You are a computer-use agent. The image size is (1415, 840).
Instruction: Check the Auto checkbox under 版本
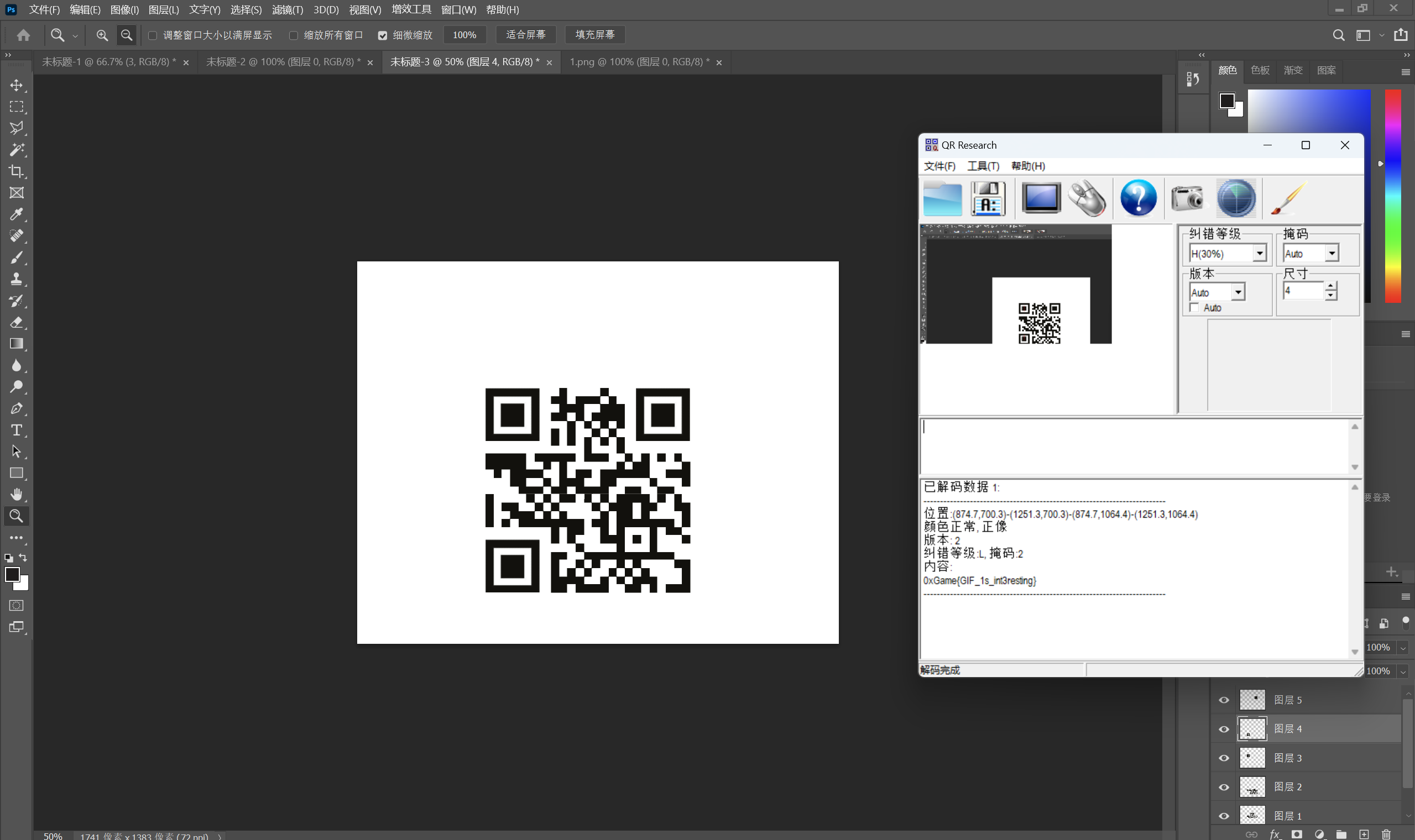pos(1195,308)
